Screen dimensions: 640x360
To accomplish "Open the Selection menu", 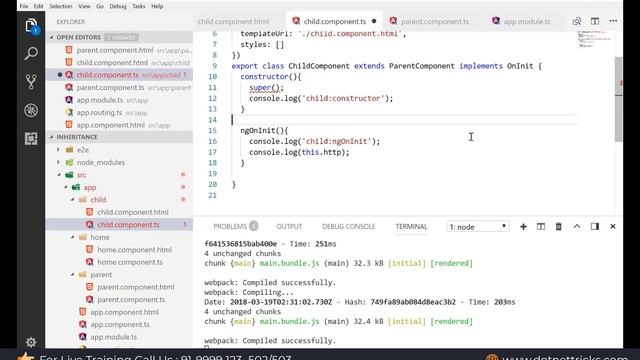I will [x=61, y=6].
